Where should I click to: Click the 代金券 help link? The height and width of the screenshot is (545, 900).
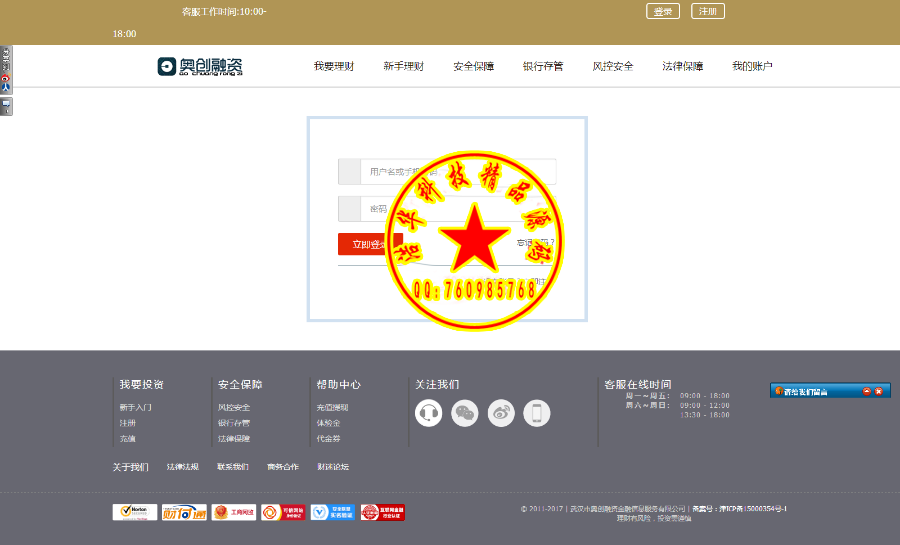[x=328, y=438]
